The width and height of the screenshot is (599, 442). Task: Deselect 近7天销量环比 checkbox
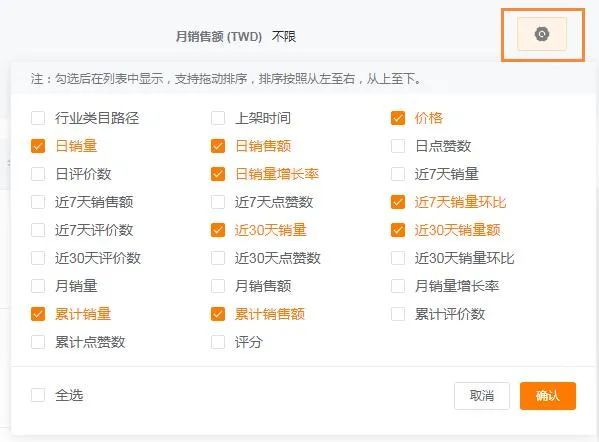[398, 202]
